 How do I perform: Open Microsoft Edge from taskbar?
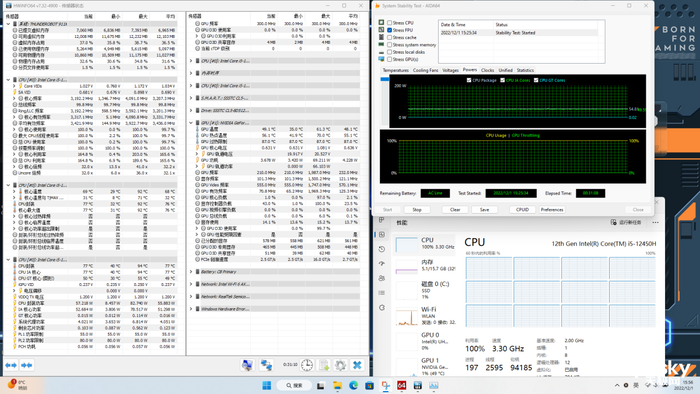pyautogui.click(x=353, y=386)
